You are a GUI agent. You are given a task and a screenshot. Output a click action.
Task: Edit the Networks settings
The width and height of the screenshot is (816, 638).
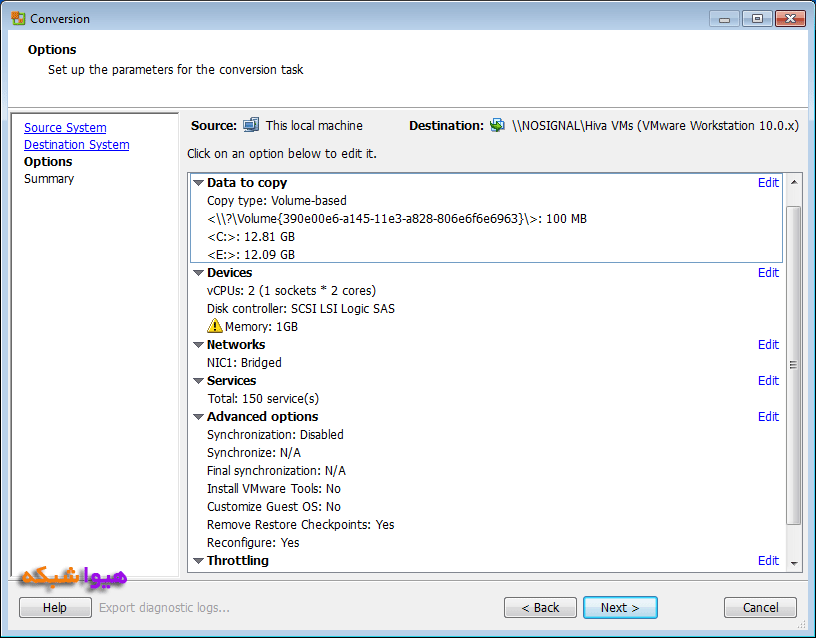click(x=768, y=344)
